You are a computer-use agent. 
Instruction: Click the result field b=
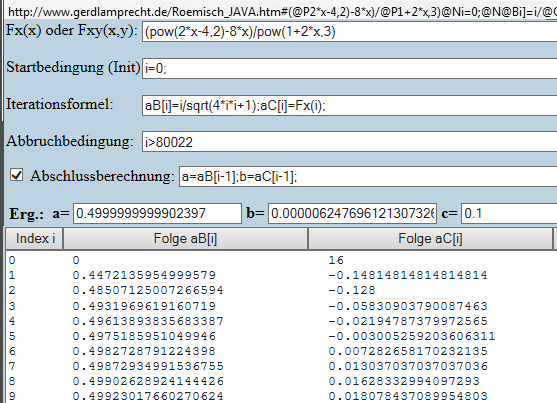pos(352,214)
